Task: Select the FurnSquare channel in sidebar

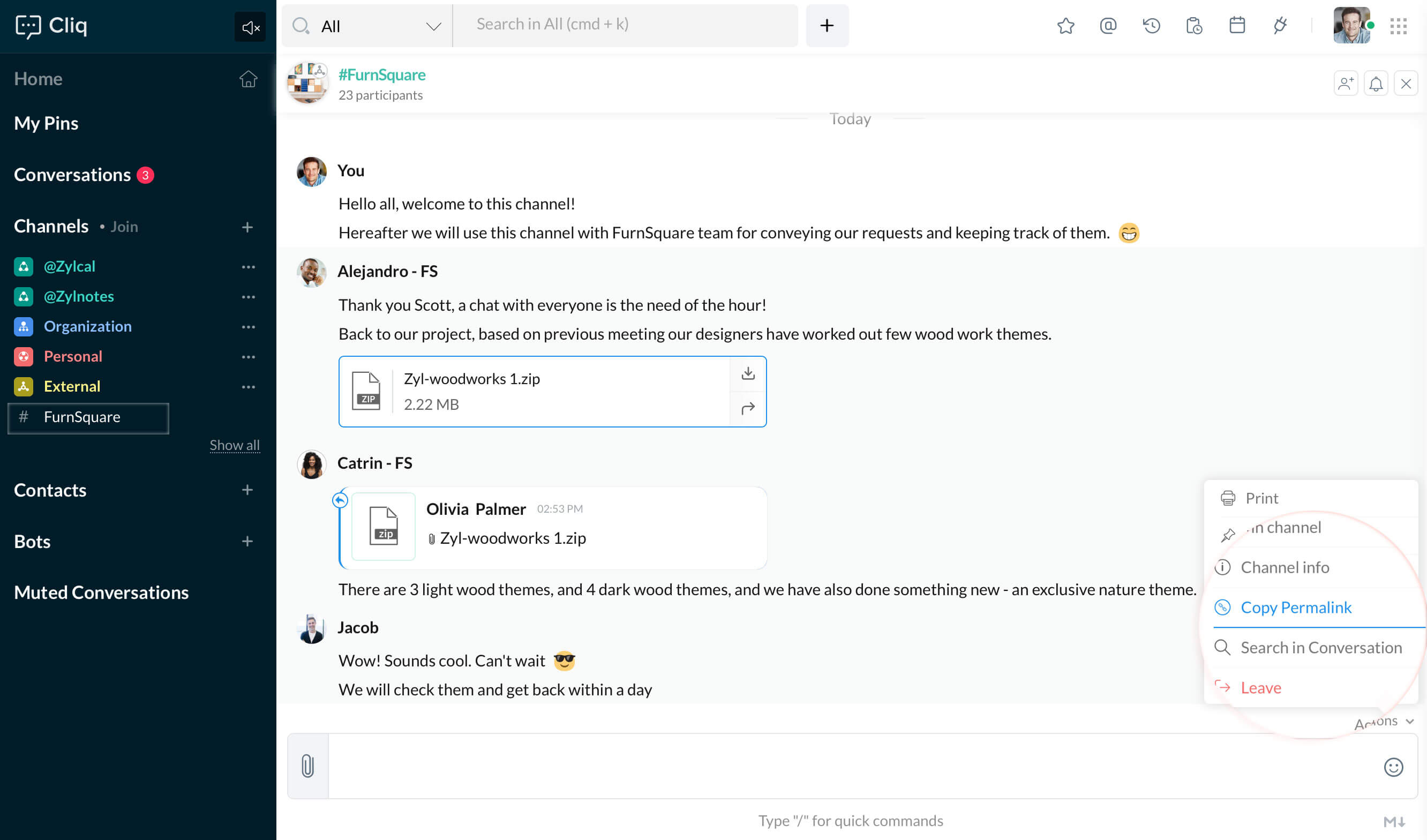Action: coord(88,417)
